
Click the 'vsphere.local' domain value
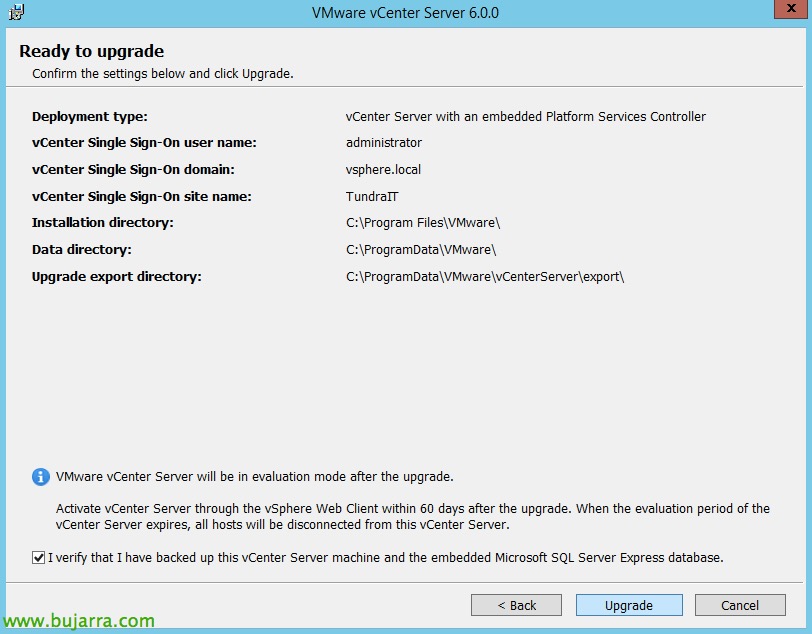(383, 169)
